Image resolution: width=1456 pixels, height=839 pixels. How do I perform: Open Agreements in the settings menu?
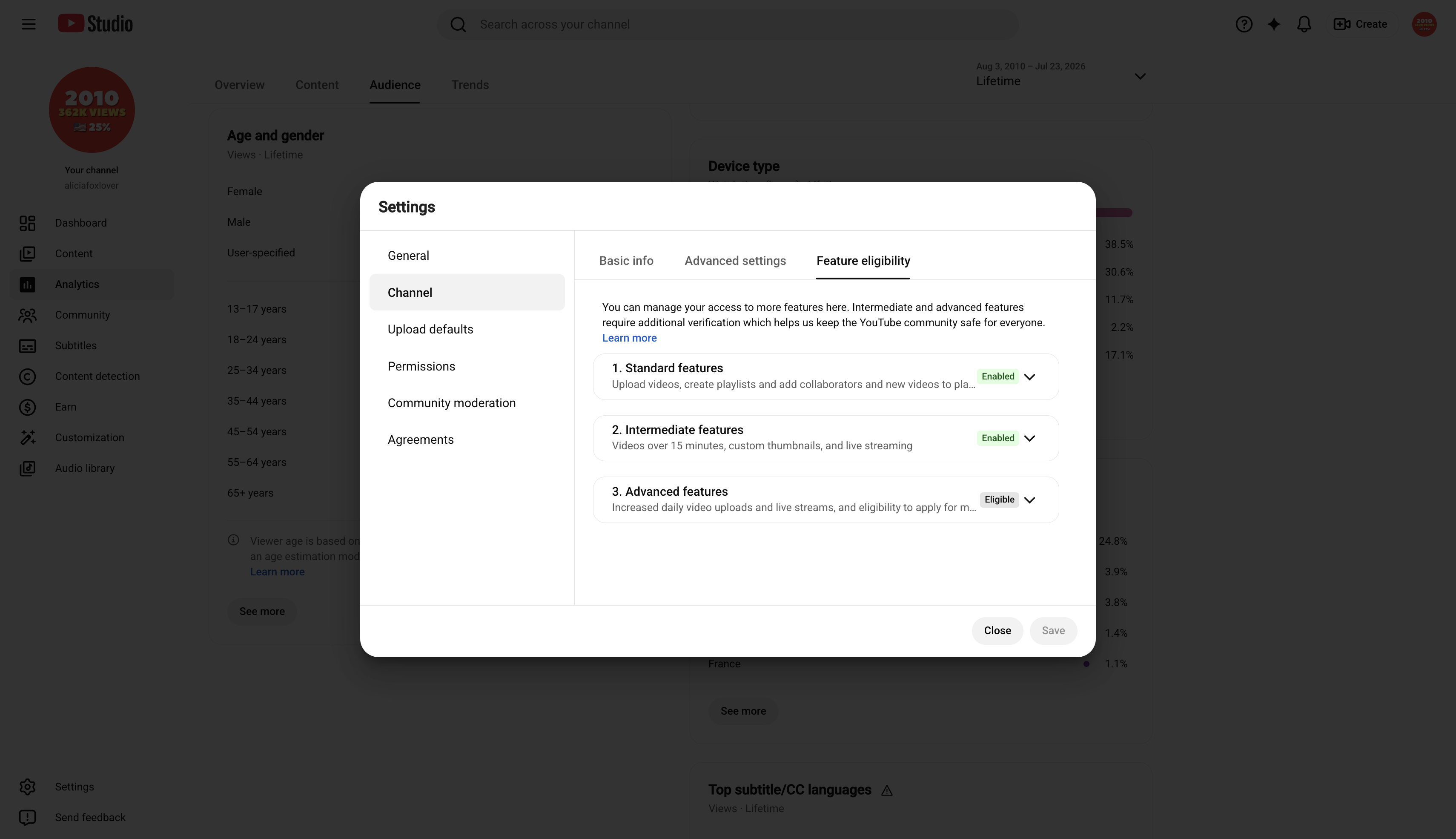click(467, 440)
